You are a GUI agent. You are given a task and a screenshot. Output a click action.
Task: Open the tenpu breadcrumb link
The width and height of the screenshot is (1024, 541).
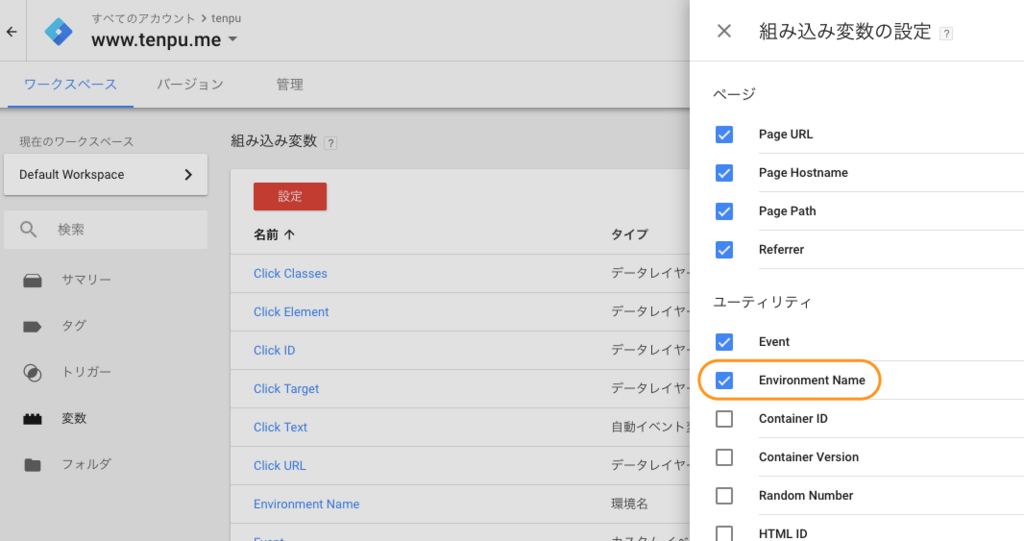pyautogui.click(x=226, y=18)
